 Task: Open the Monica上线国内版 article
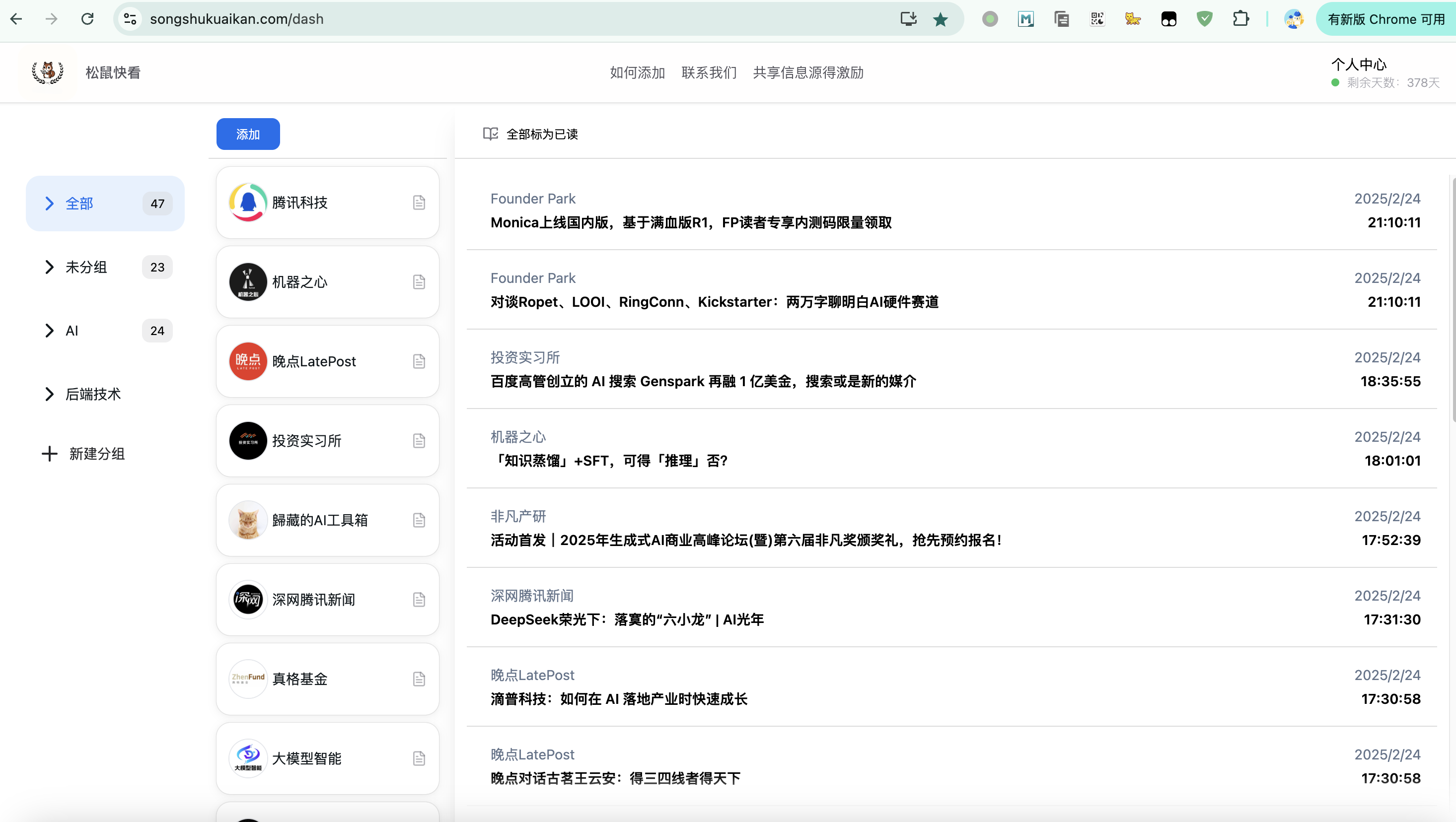pyautogui.click(x=691, y=222)
